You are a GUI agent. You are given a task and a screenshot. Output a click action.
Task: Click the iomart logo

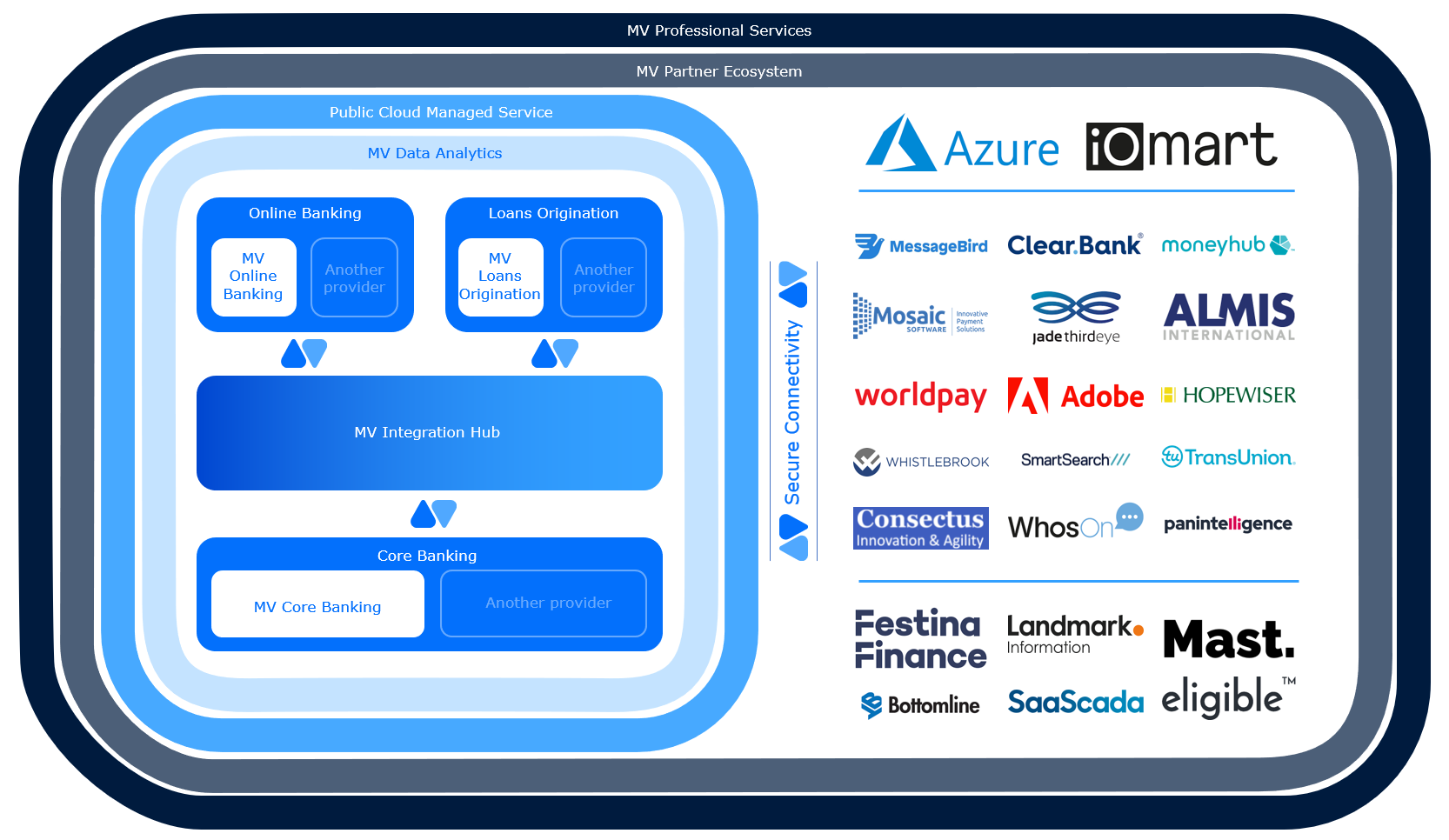(1181, 145)
